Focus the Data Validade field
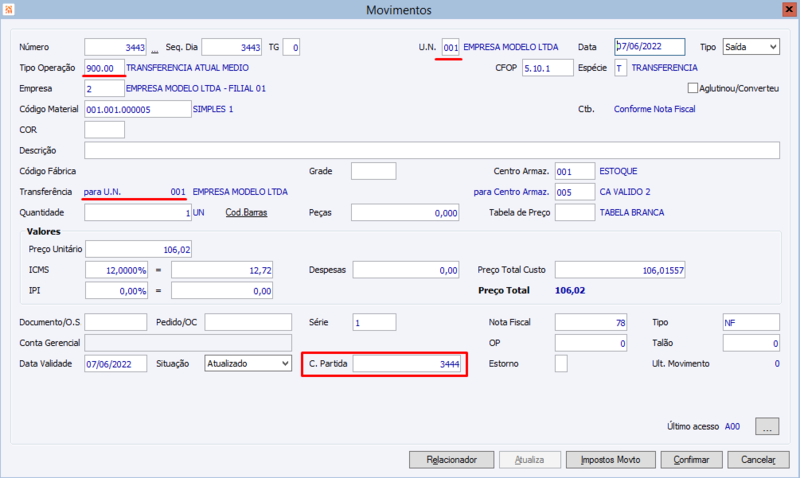 pos(116,364)
